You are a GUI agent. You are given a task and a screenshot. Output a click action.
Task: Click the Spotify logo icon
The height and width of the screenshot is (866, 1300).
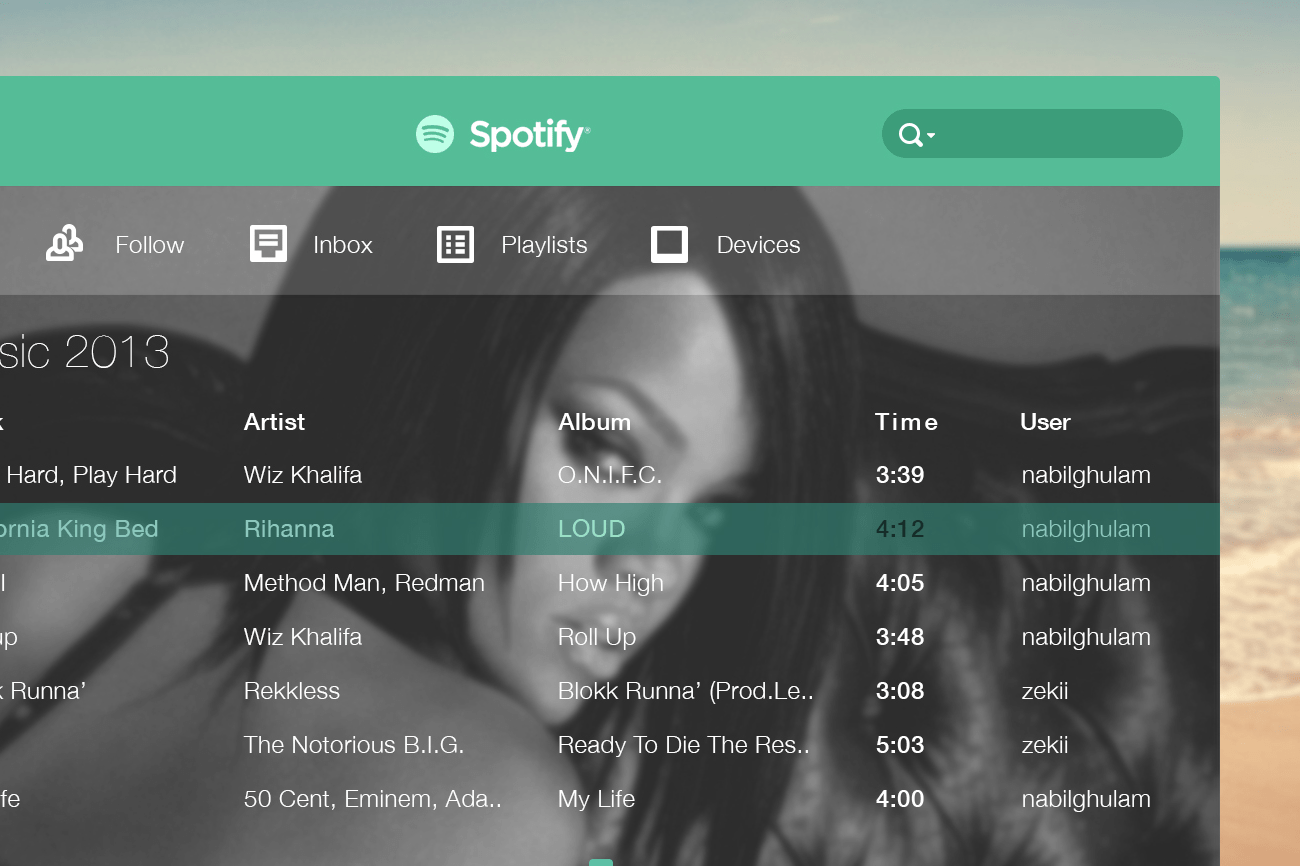pos(435,134)
